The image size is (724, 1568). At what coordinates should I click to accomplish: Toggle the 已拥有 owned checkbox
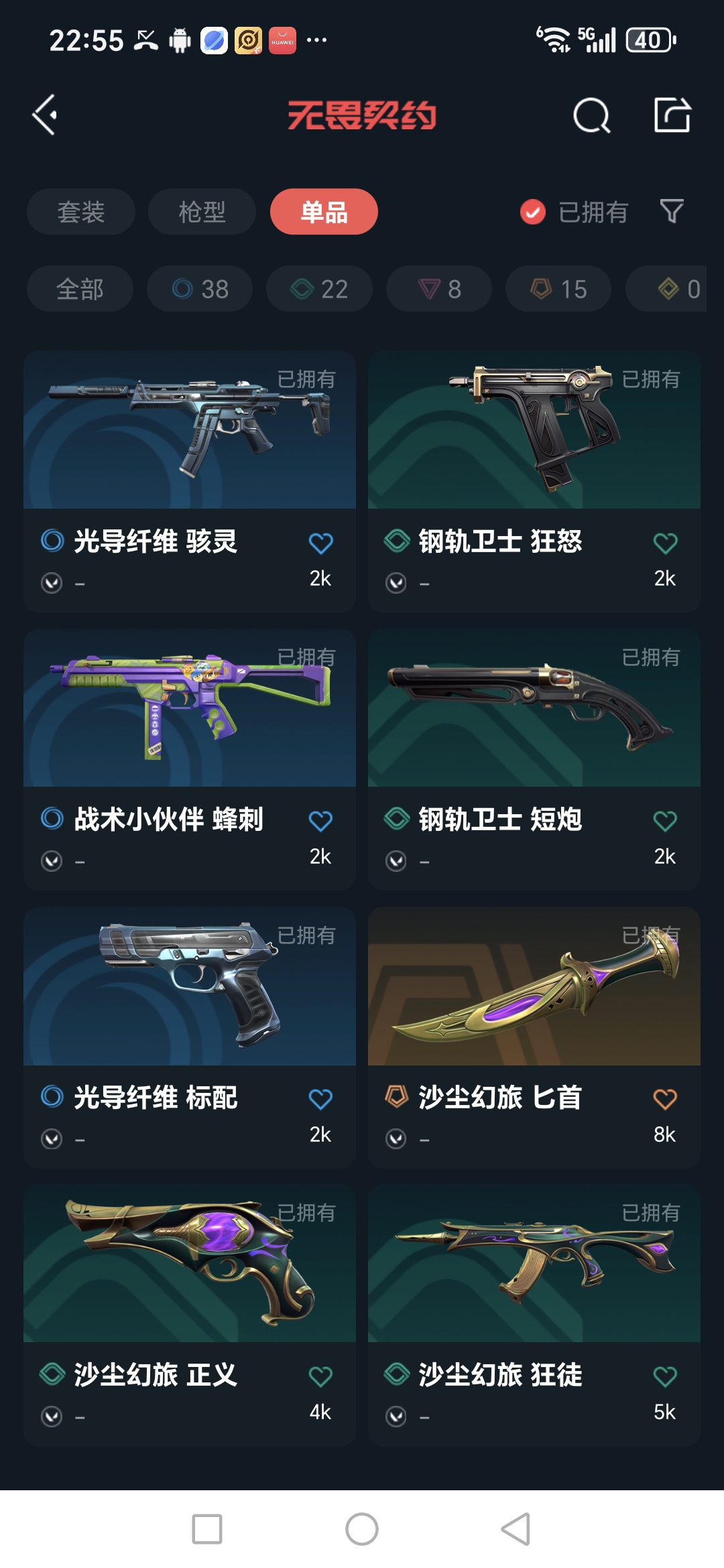tap(533, 212)
